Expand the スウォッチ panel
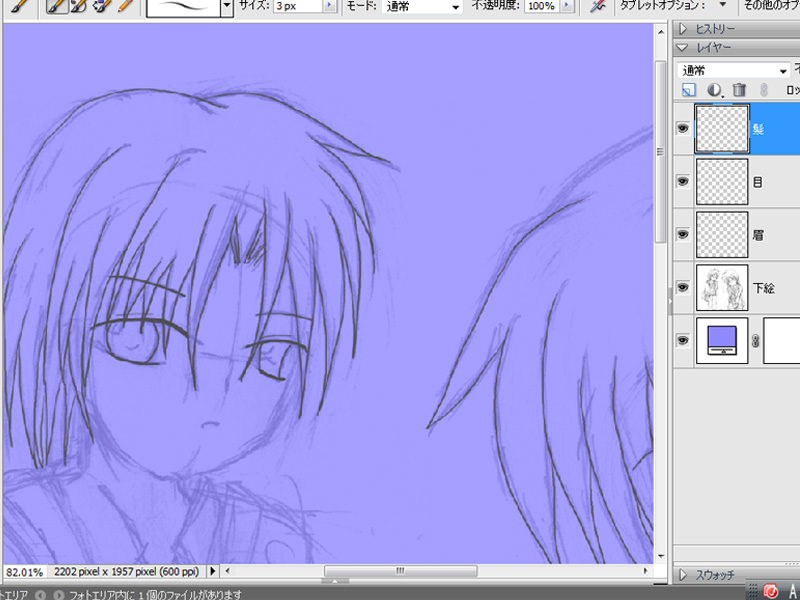Image resolution: width=800 pixels, height=600 pixels. pos(683,576)
